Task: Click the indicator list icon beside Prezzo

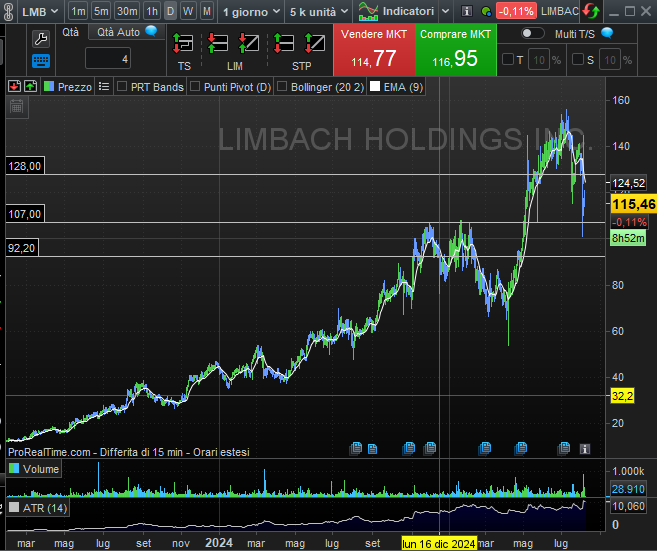Action: pyautogui.click(x=104, y=87)
